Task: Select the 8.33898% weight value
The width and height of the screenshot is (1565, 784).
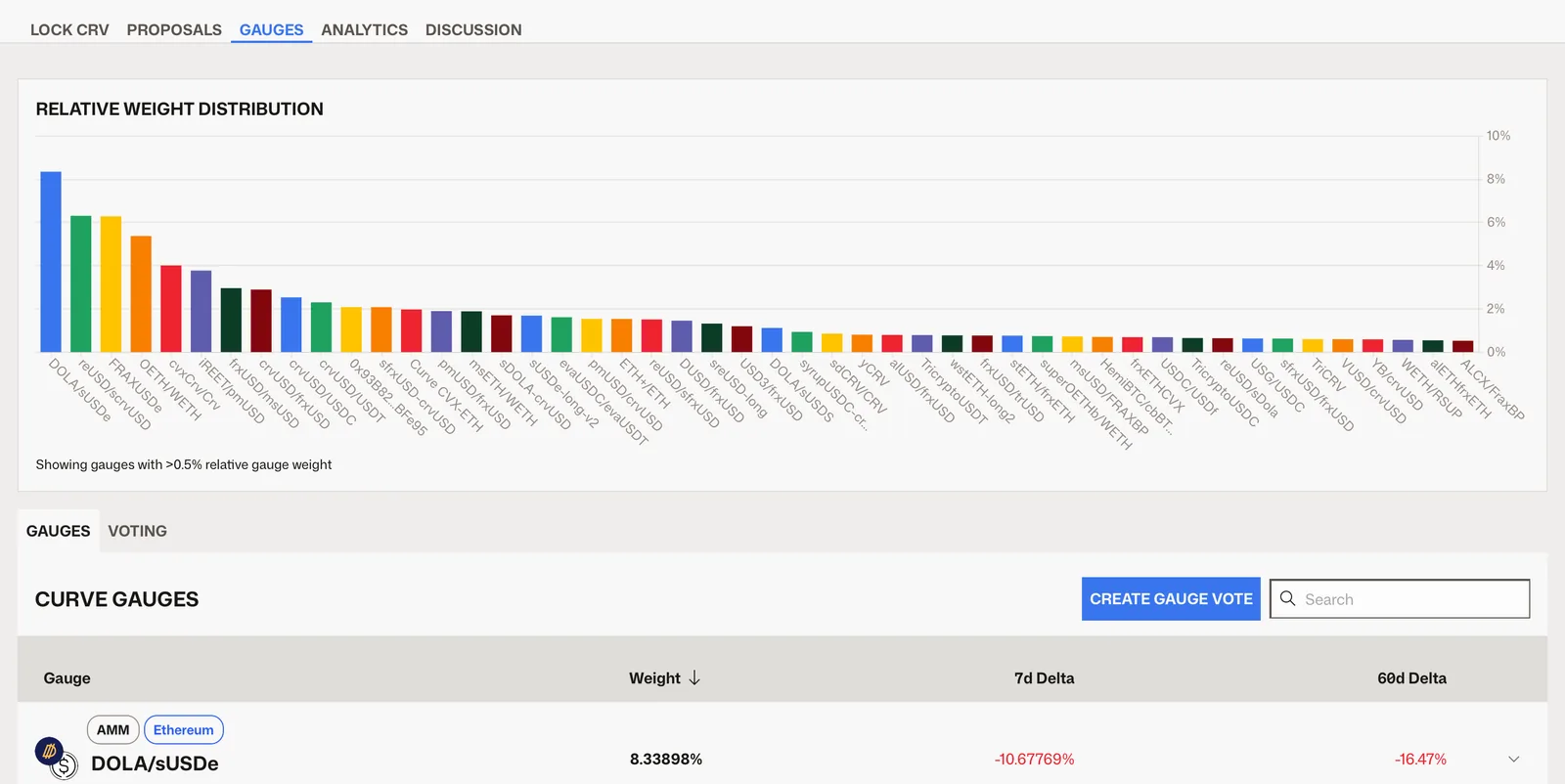Action: pos(666,760)
